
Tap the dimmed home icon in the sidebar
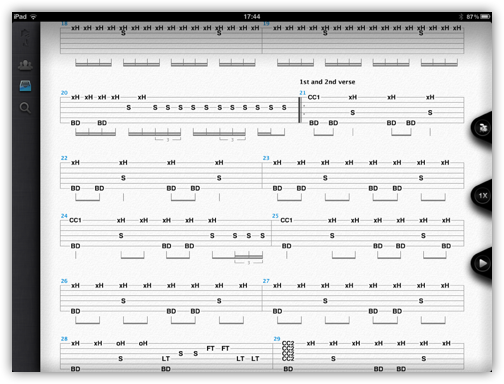pyautogui.click(x=25, y=37)
